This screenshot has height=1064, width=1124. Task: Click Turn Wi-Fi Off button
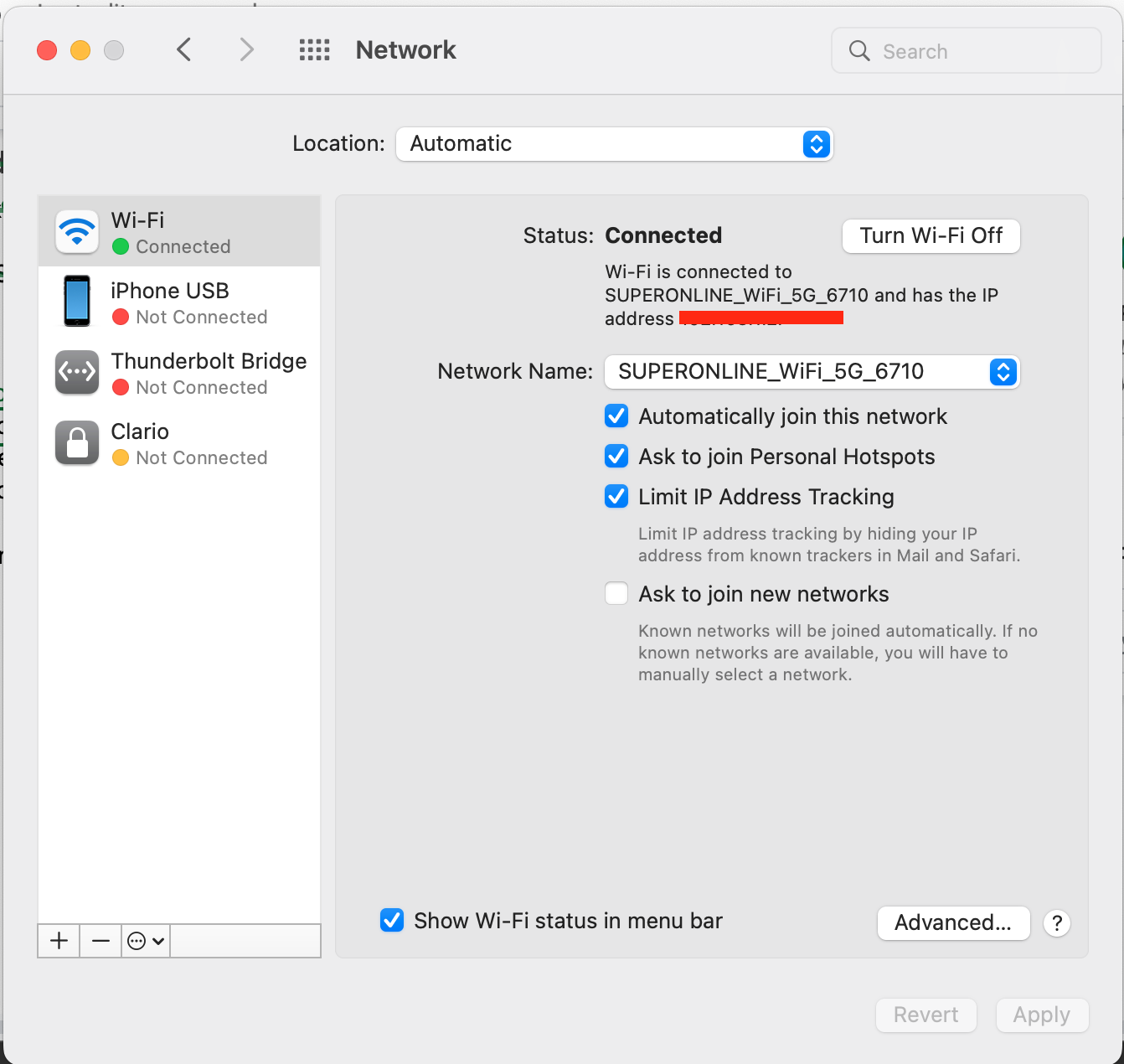pyautogui.click(x=931, y=236)
